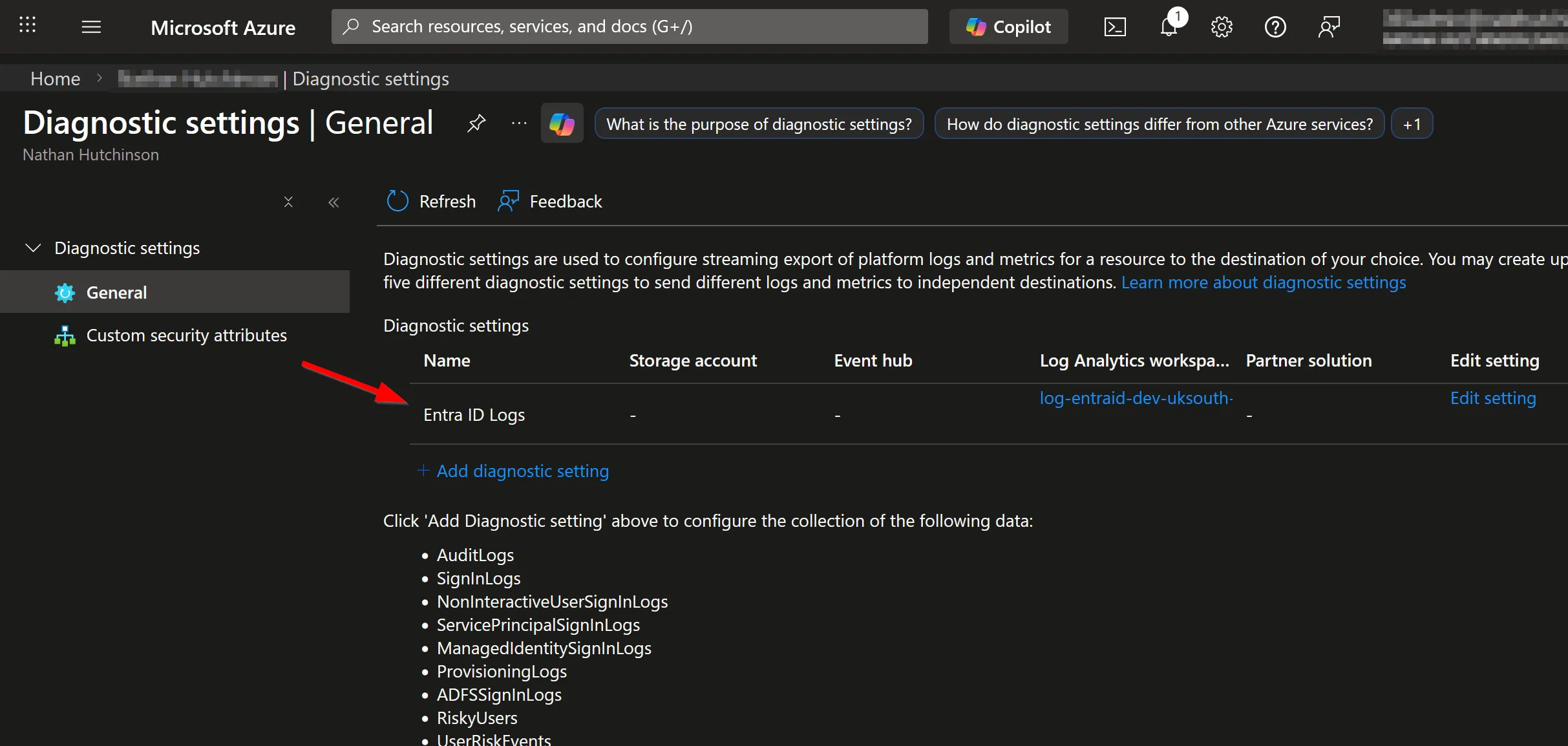Click the Partner solution column header
This screenshot has height=746, width=1568.
pyautogui.click(x=1309, y=361)
